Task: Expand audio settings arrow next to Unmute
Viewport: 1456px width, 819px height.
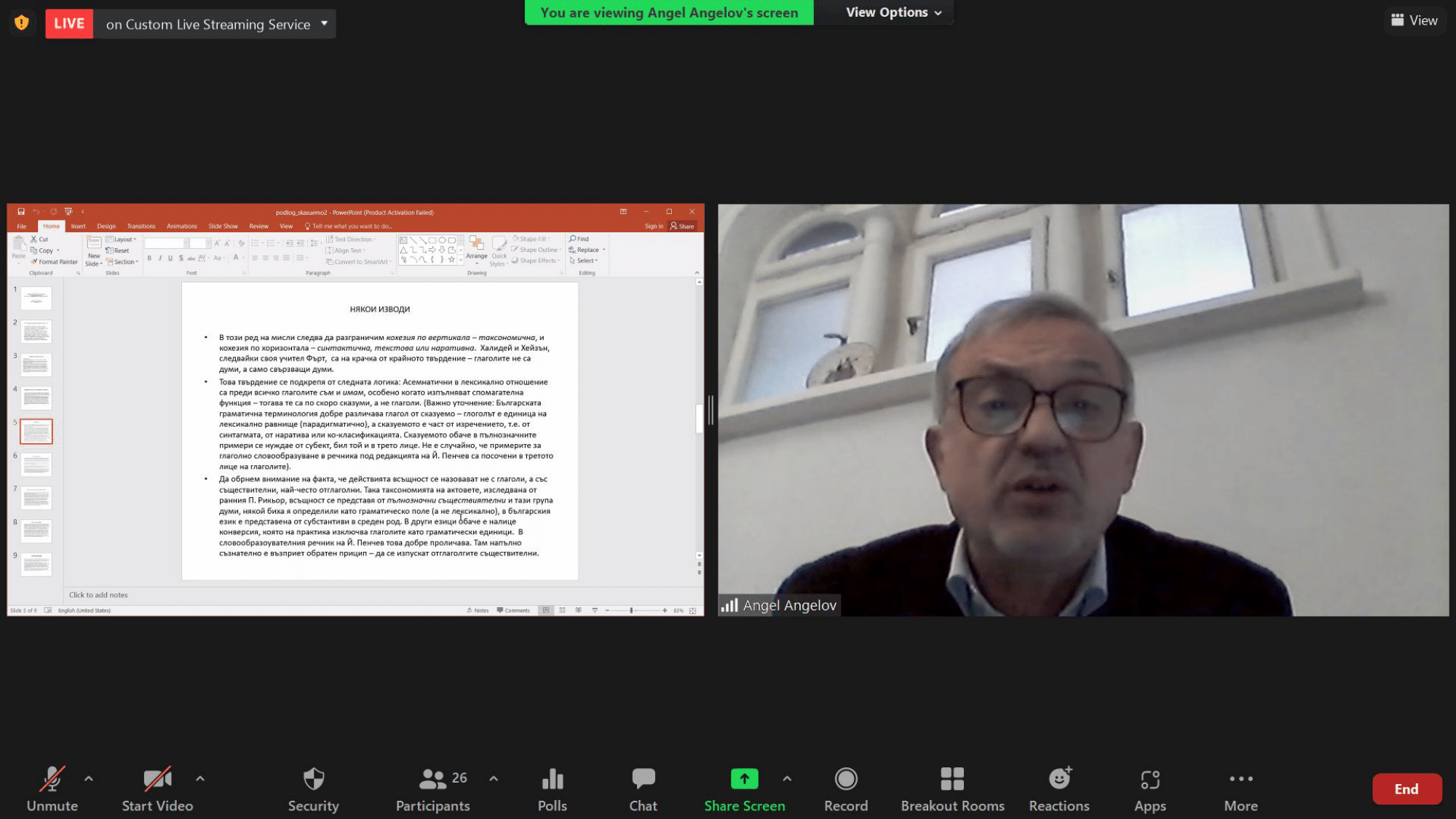Action: pyautogui.click(x=89, y=778)
